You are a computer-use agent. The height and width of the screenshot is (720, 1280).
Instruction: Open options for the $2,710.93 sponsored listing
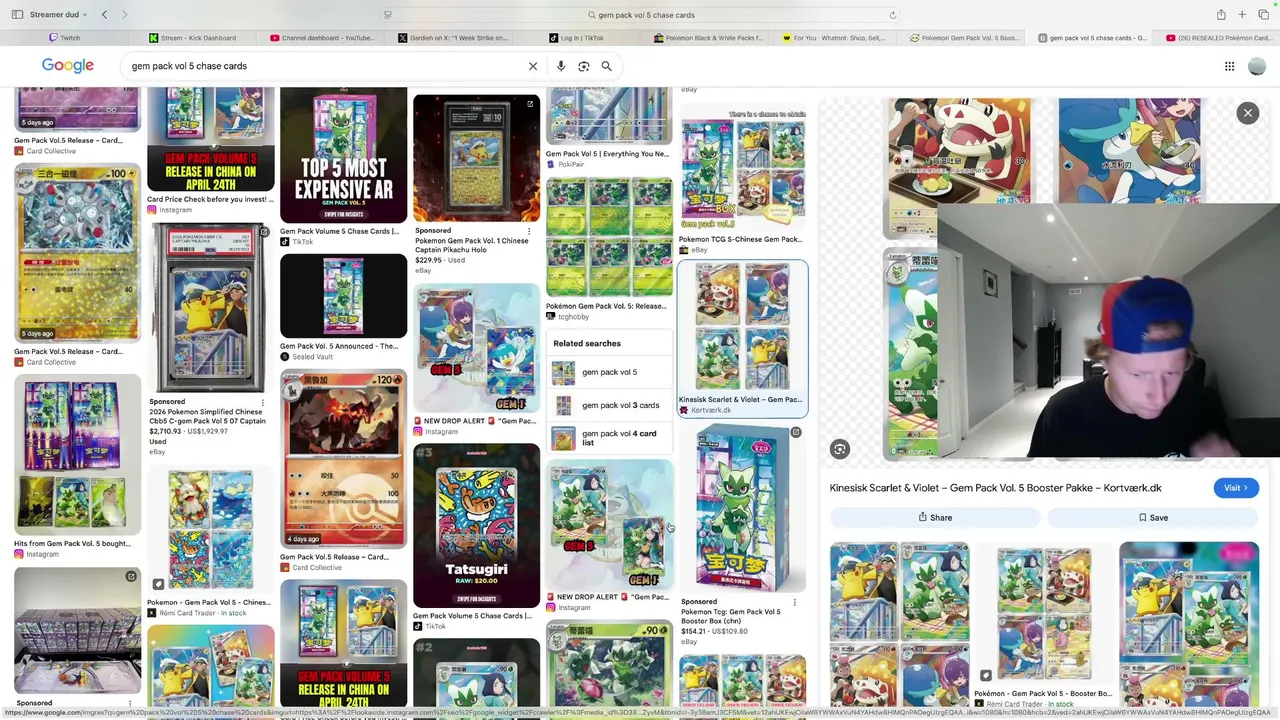[263, 402]
